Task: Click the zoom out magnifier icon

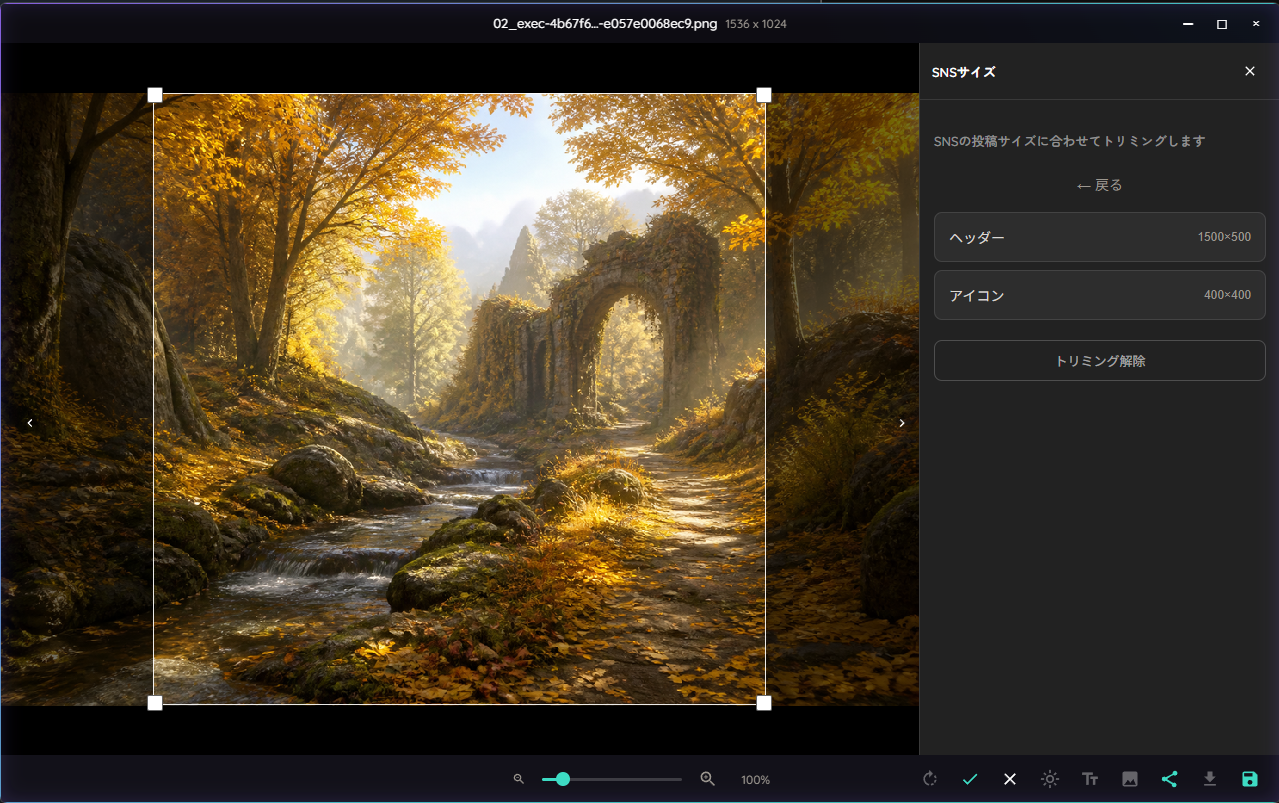Action: 518,779
